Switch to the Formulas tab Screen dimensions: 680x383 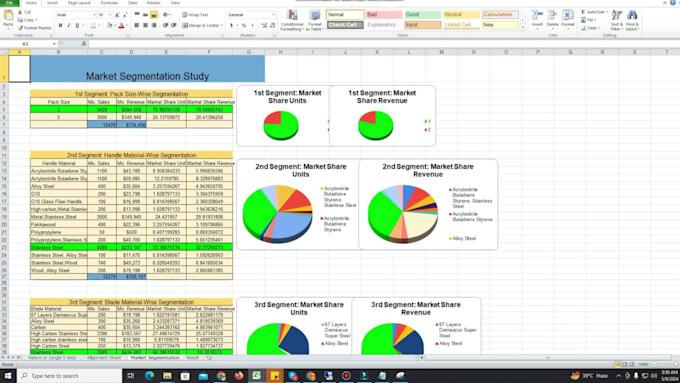[109, 3]
